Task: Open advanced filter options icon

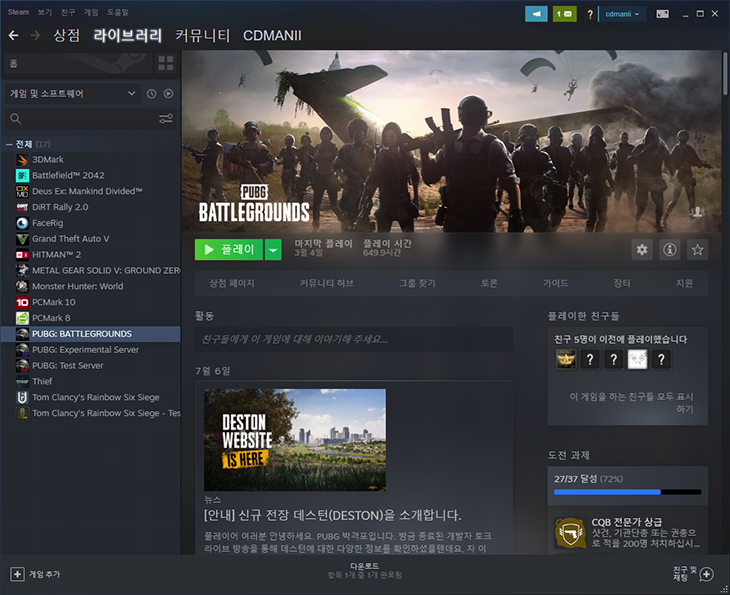Action: click(166, 119)
